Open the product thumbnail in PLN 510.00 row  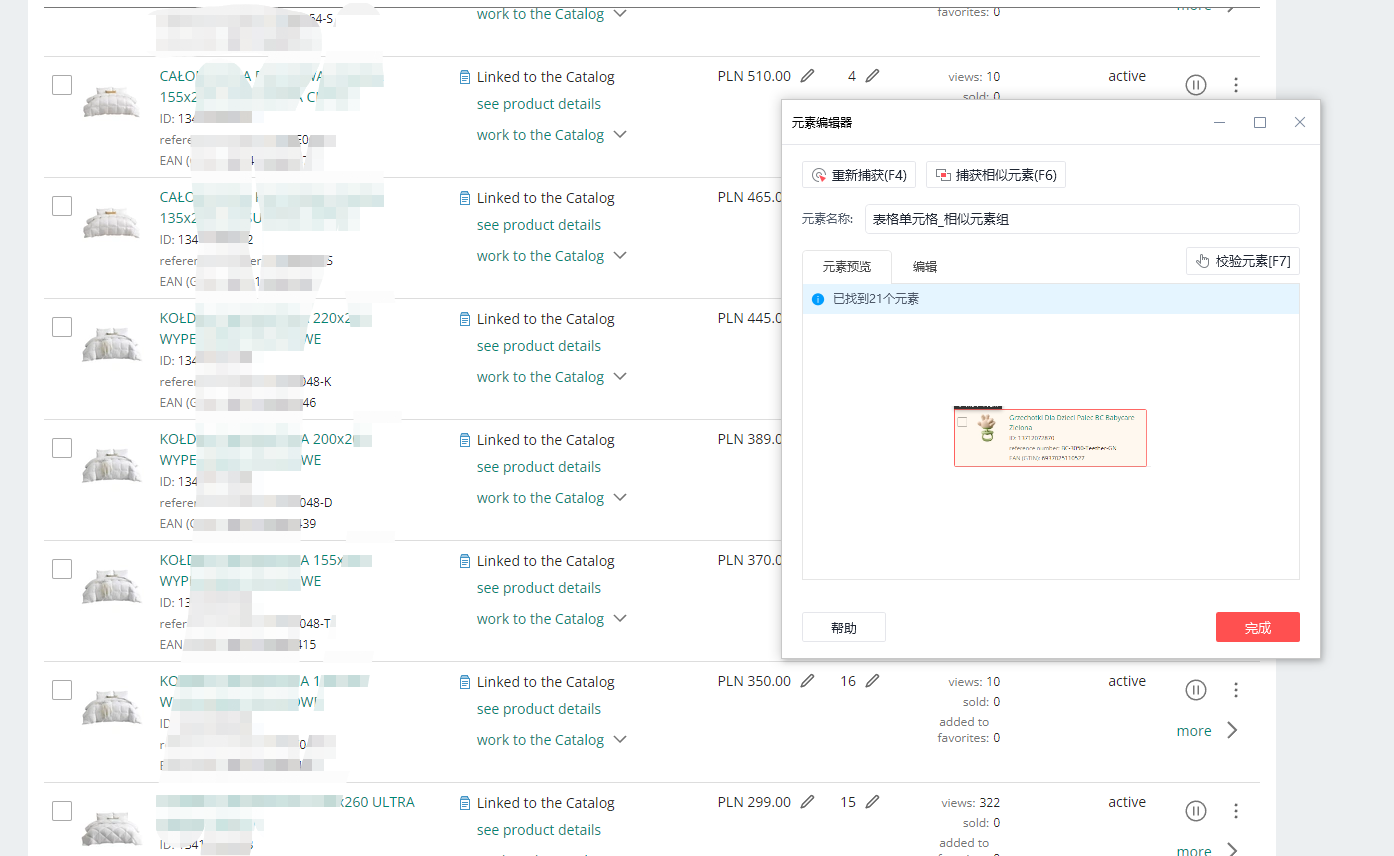point(111,102)
